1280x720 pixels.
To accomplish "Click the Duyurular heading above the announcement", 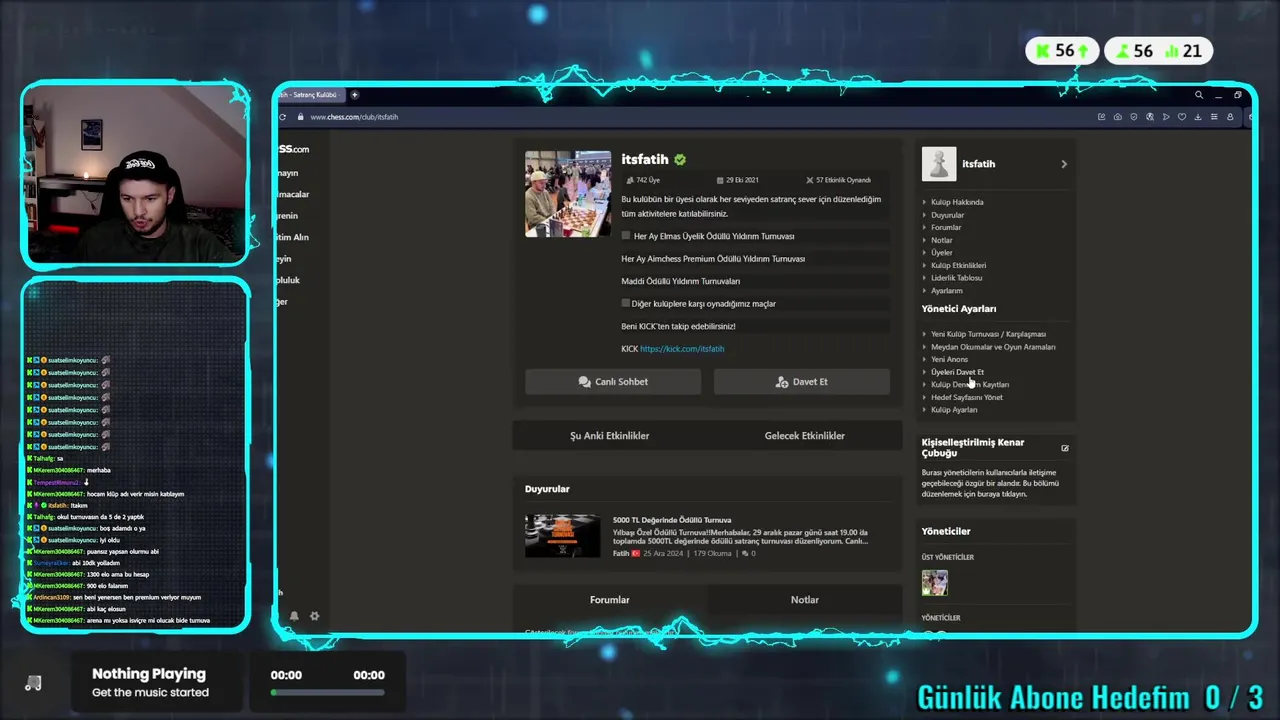I will (x=547, y=489).
